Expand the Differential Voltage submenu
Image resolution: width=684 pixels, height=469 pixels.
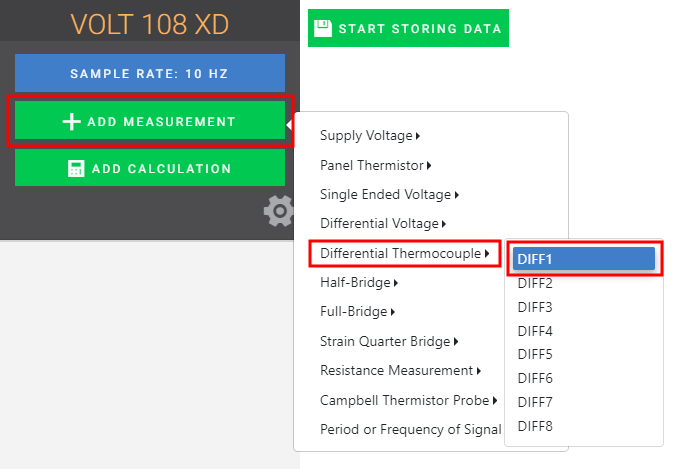383,224
